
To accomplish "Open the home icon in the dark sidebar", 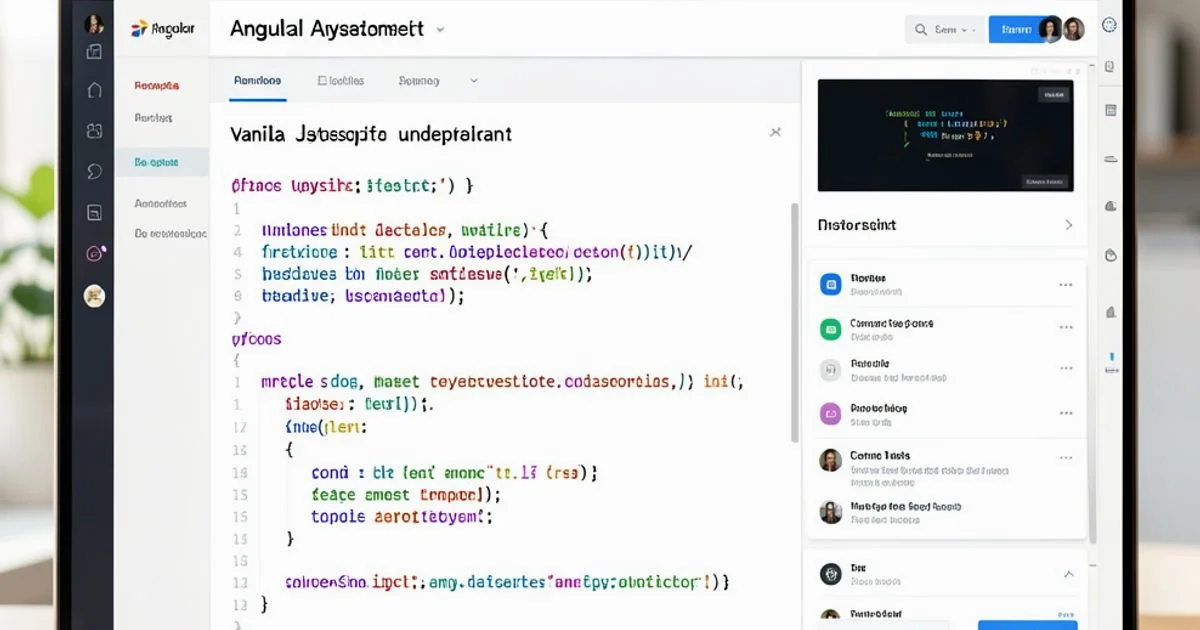I will [94, 88].
